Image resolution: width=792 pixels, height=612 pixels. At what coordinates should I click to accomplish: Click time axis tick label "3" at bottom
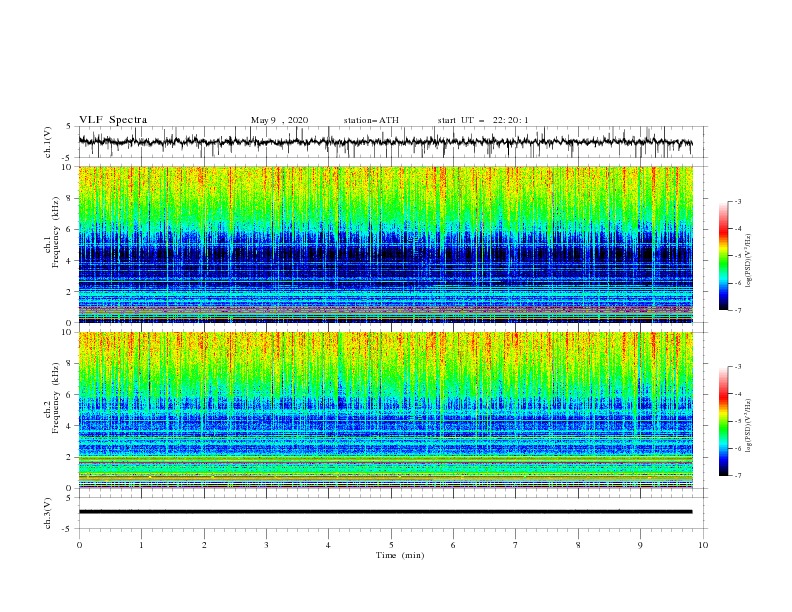(266, 545)
